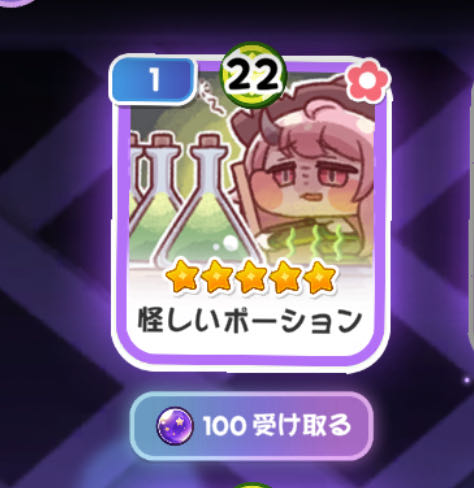This screenshot has width=474, height=488.
Task: Click the partial green badge at bottom edge
Action: tap(253, 485)
